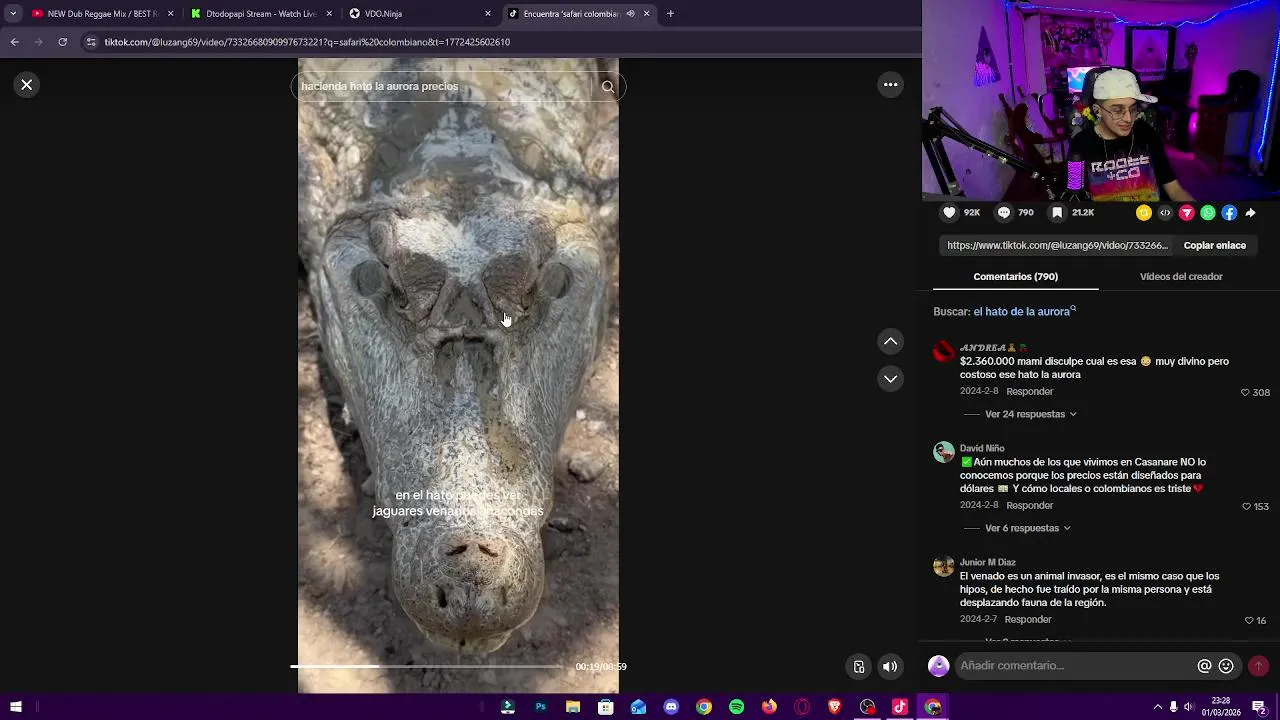
Task: Click the yellow repost share icon
Action: coord(1144,213)
